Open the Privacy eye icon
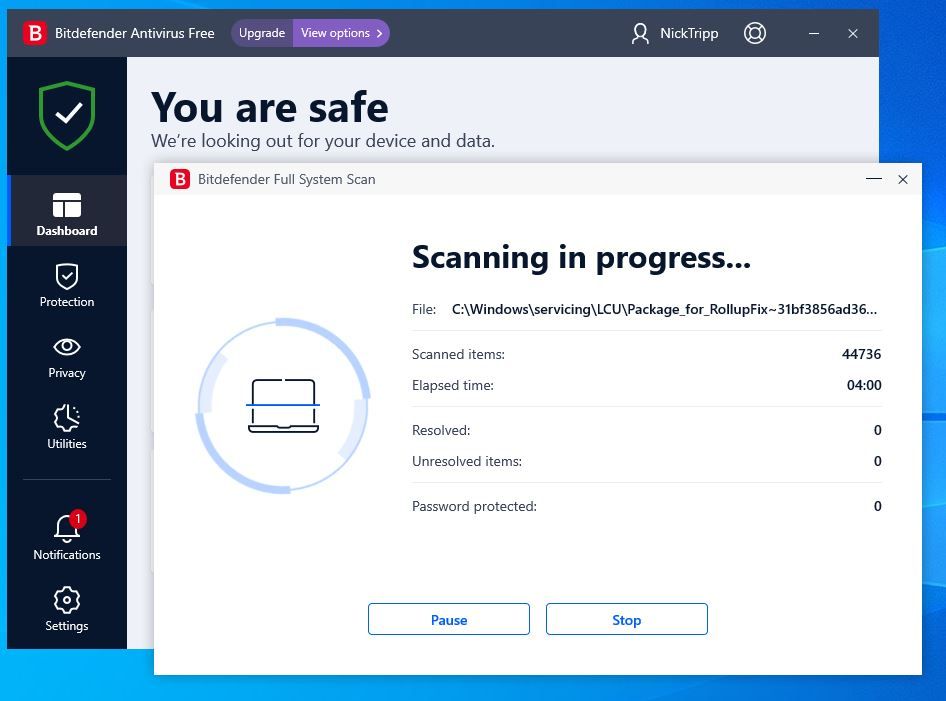946x701 pixels. tap(67, 347)
